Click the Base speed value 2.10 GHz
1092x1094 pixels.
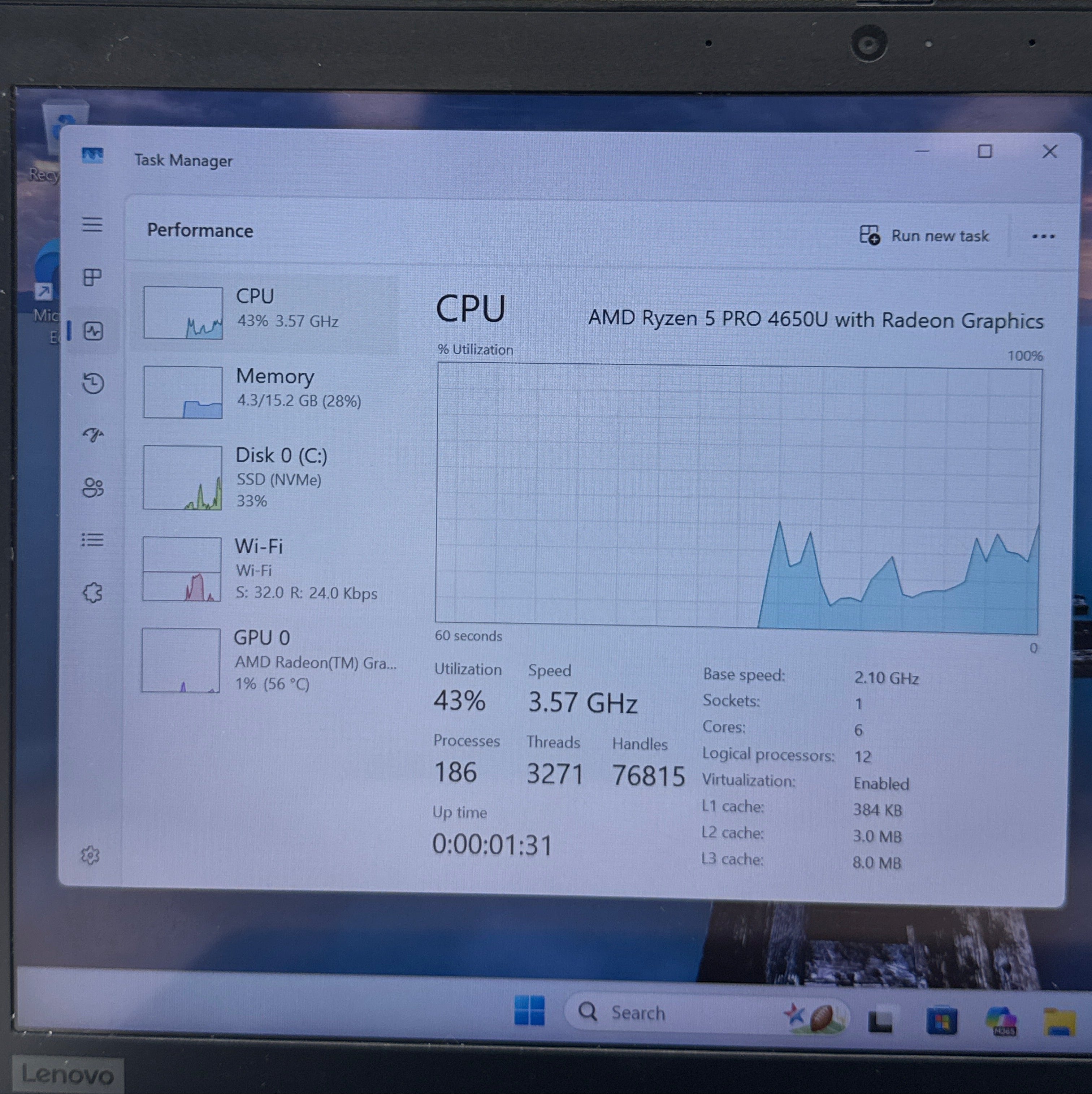886,678
